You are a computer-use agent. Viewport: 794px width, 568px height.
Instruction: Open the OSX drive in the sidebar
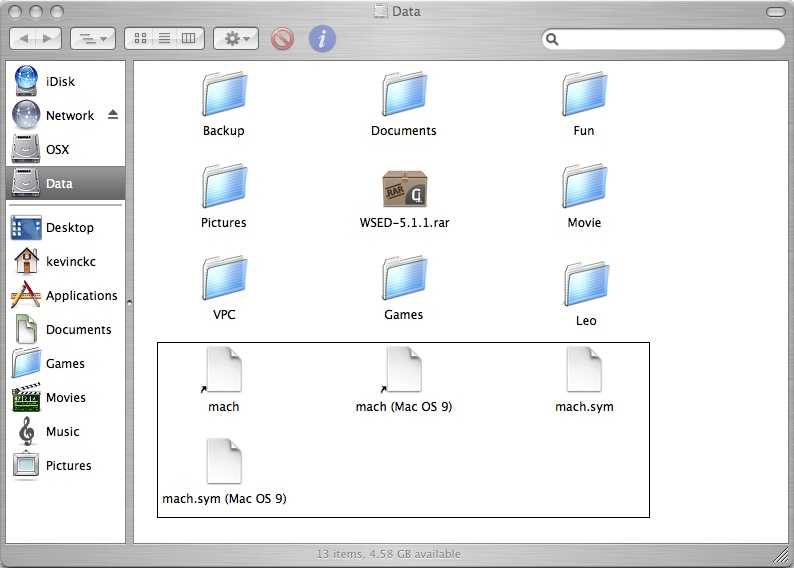[x=57, y=149]
